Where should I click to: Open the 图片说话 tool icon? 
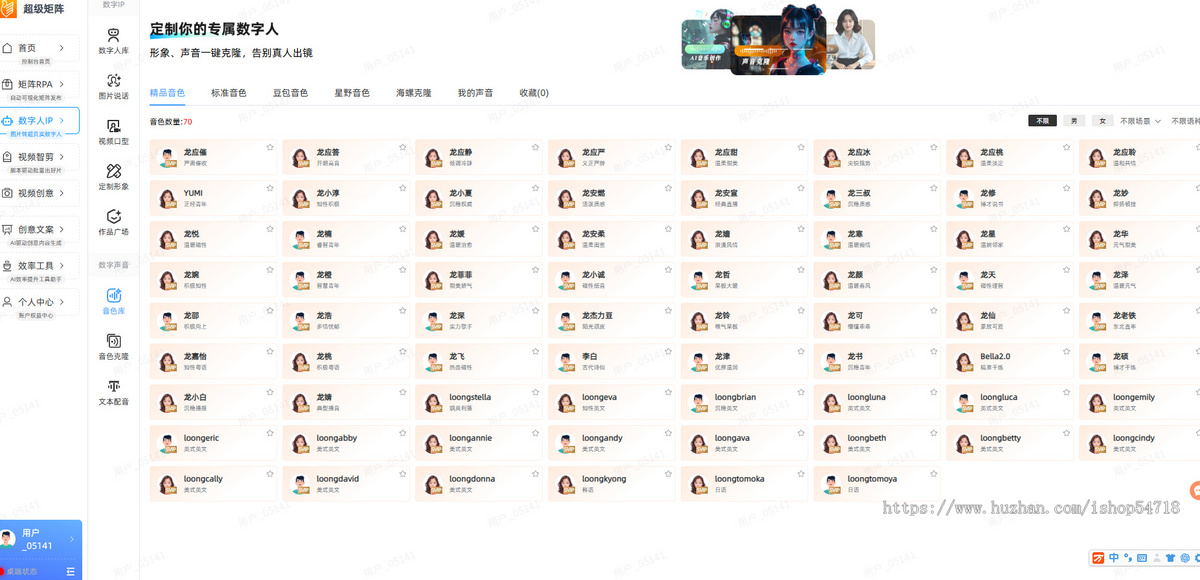click(113, 81)
